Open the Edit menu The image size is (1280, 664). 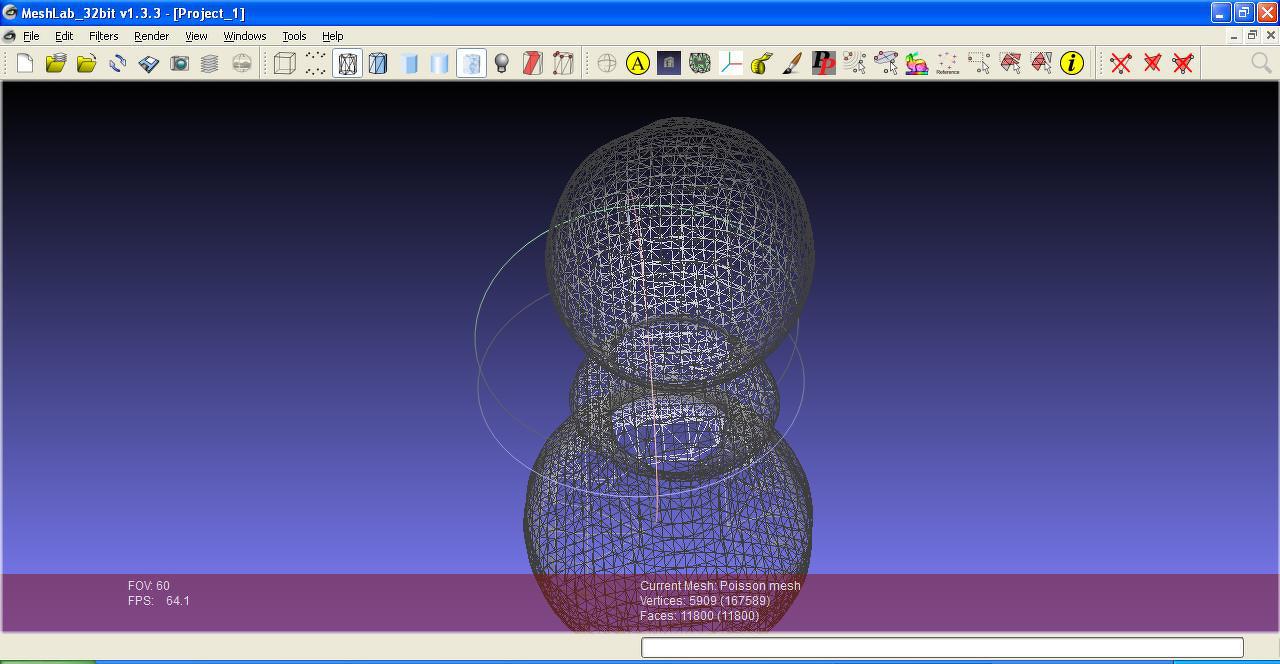[64, 36]
